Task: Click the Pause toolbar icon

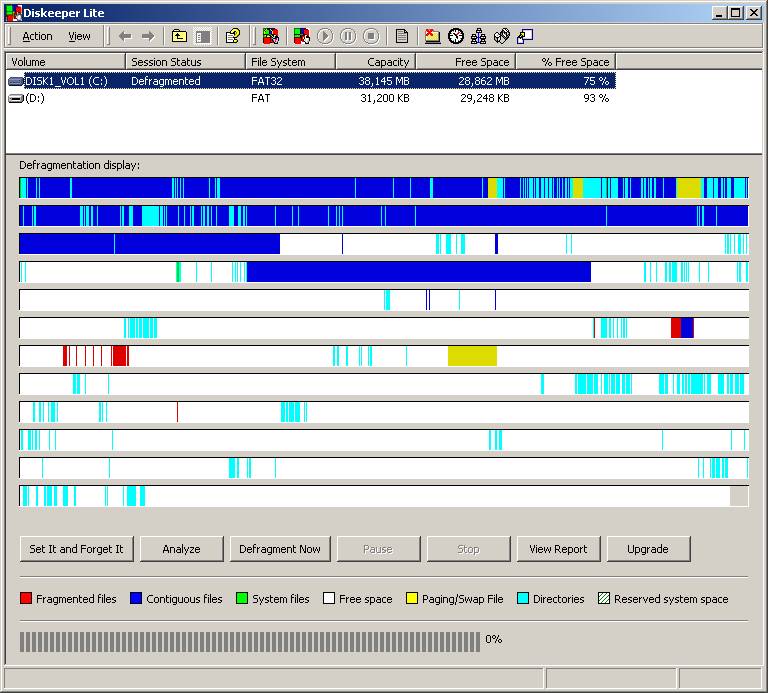Action: (x=348, y=36)
